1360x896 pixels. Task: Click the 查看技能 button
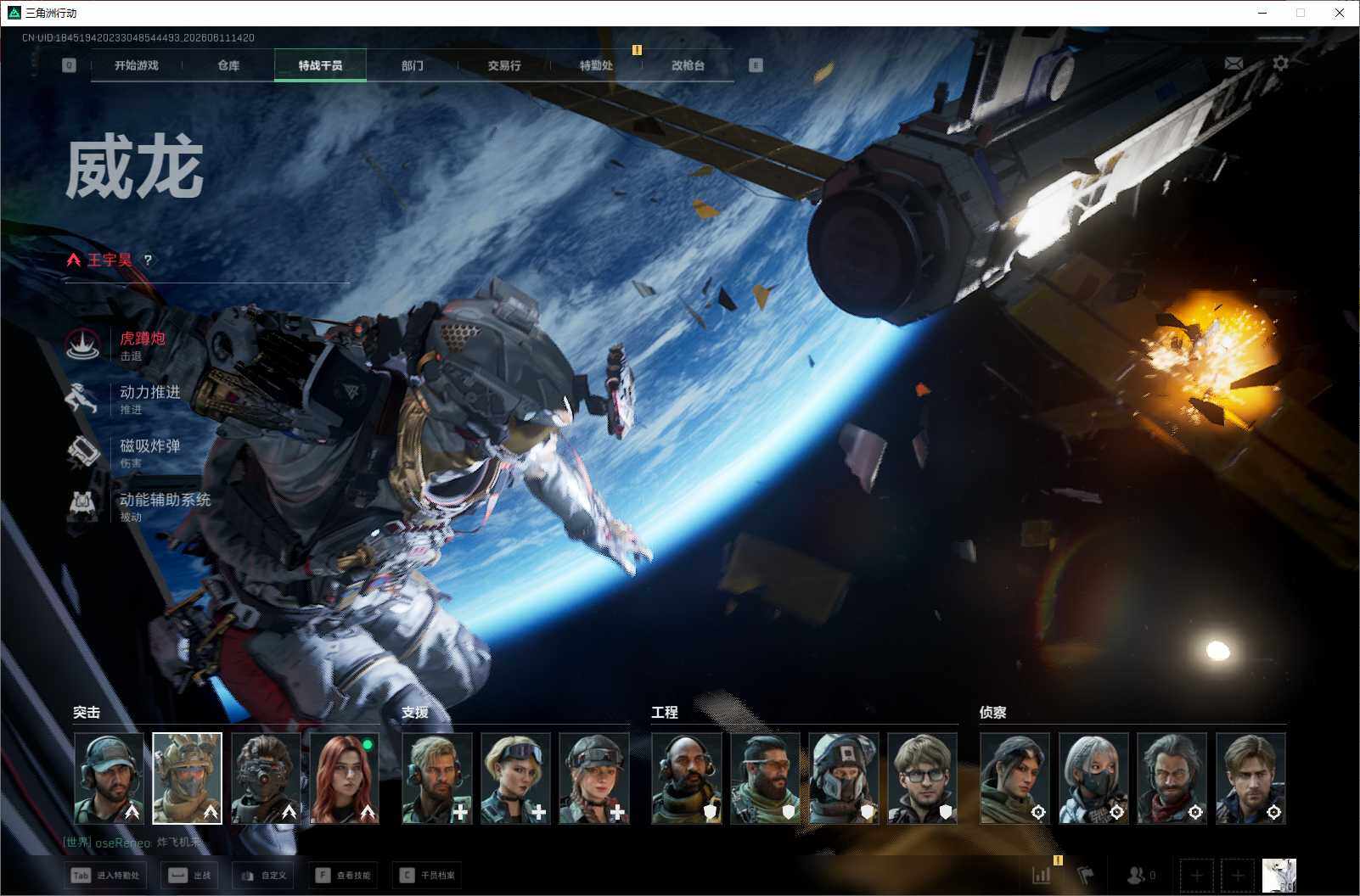coord(343,875)
